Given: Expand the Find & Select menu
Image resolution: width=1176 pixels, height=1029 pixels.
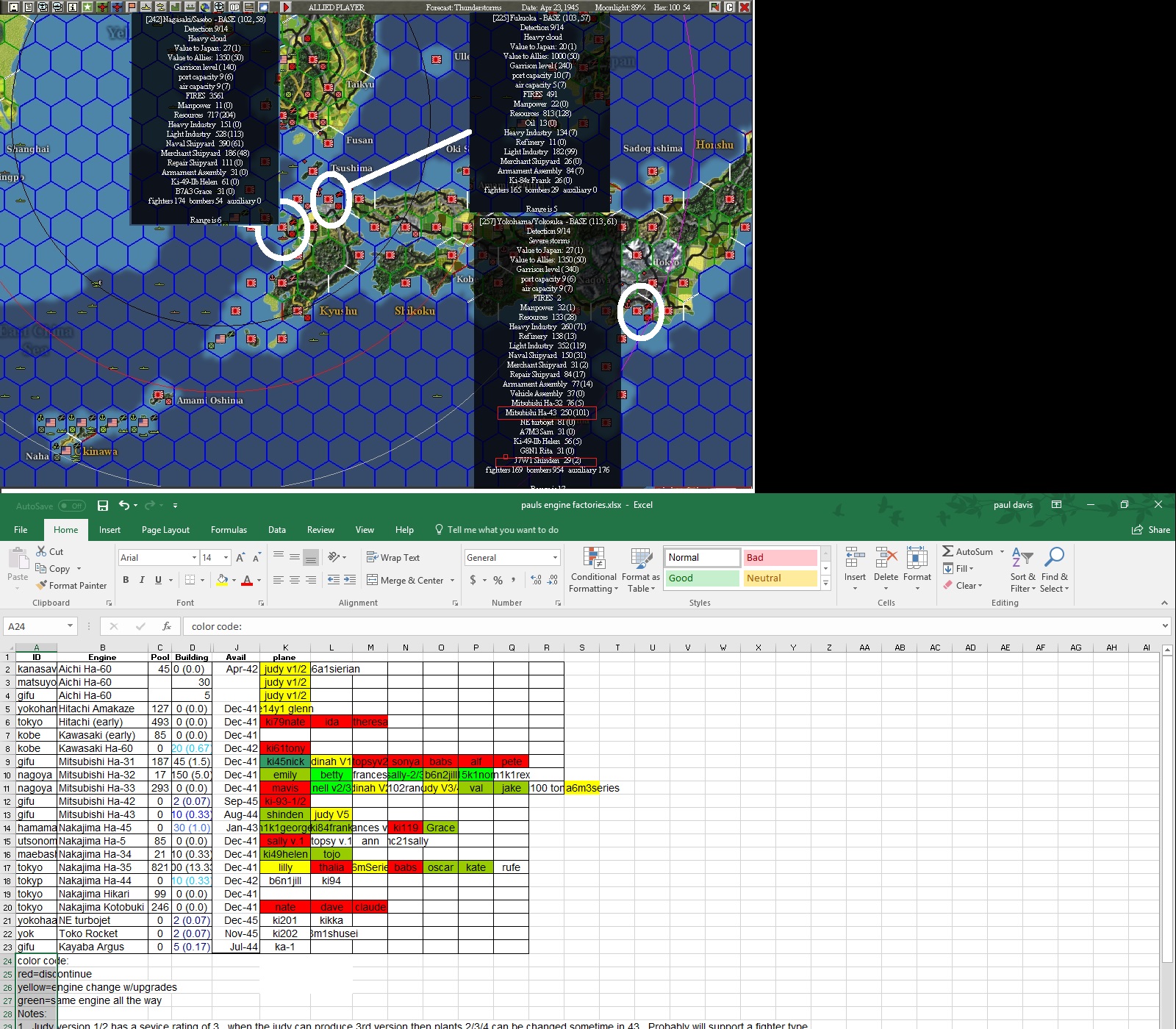Looking at the screenshot, I should pyautogui.click(x=1054, y=568).
